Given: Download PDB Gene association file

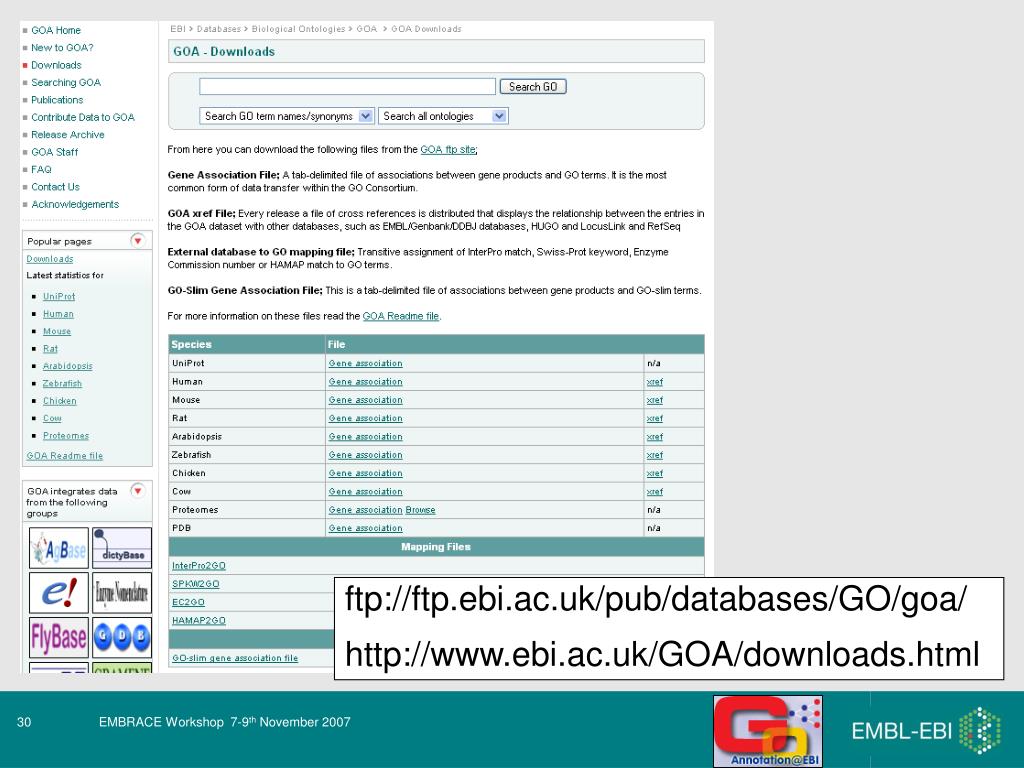Looking at the screenshot, I should coord(366,528).
